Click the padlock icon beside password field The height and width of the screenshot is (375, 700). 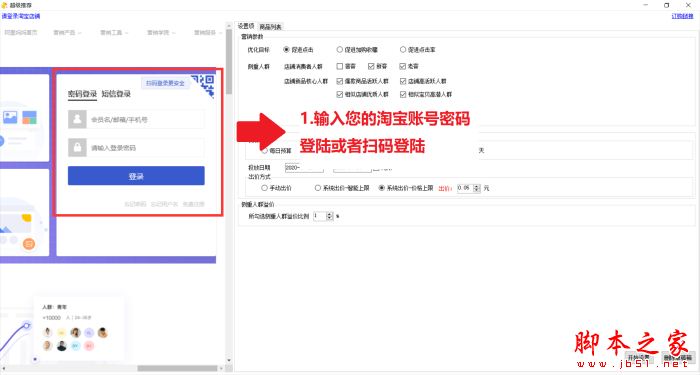tap(77, 147)
